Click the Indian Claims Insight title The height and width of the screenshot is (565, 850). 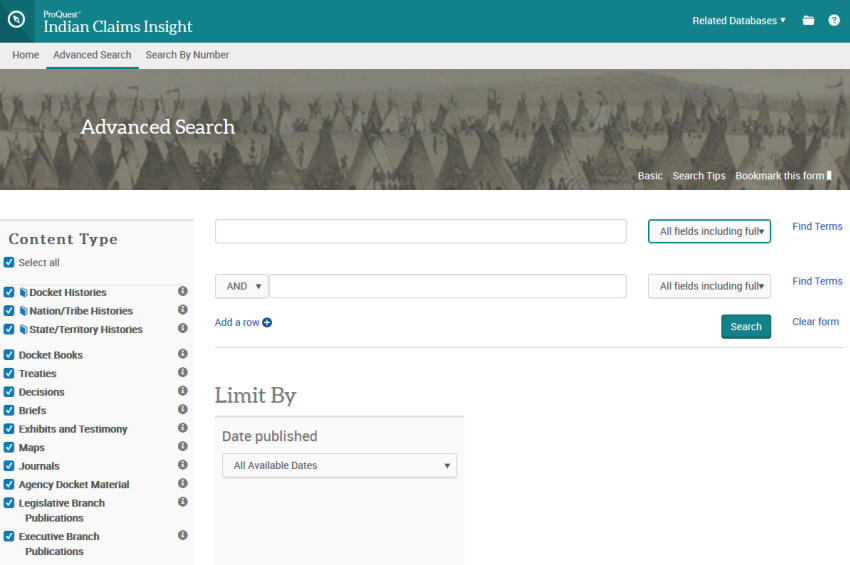point(118,27)
